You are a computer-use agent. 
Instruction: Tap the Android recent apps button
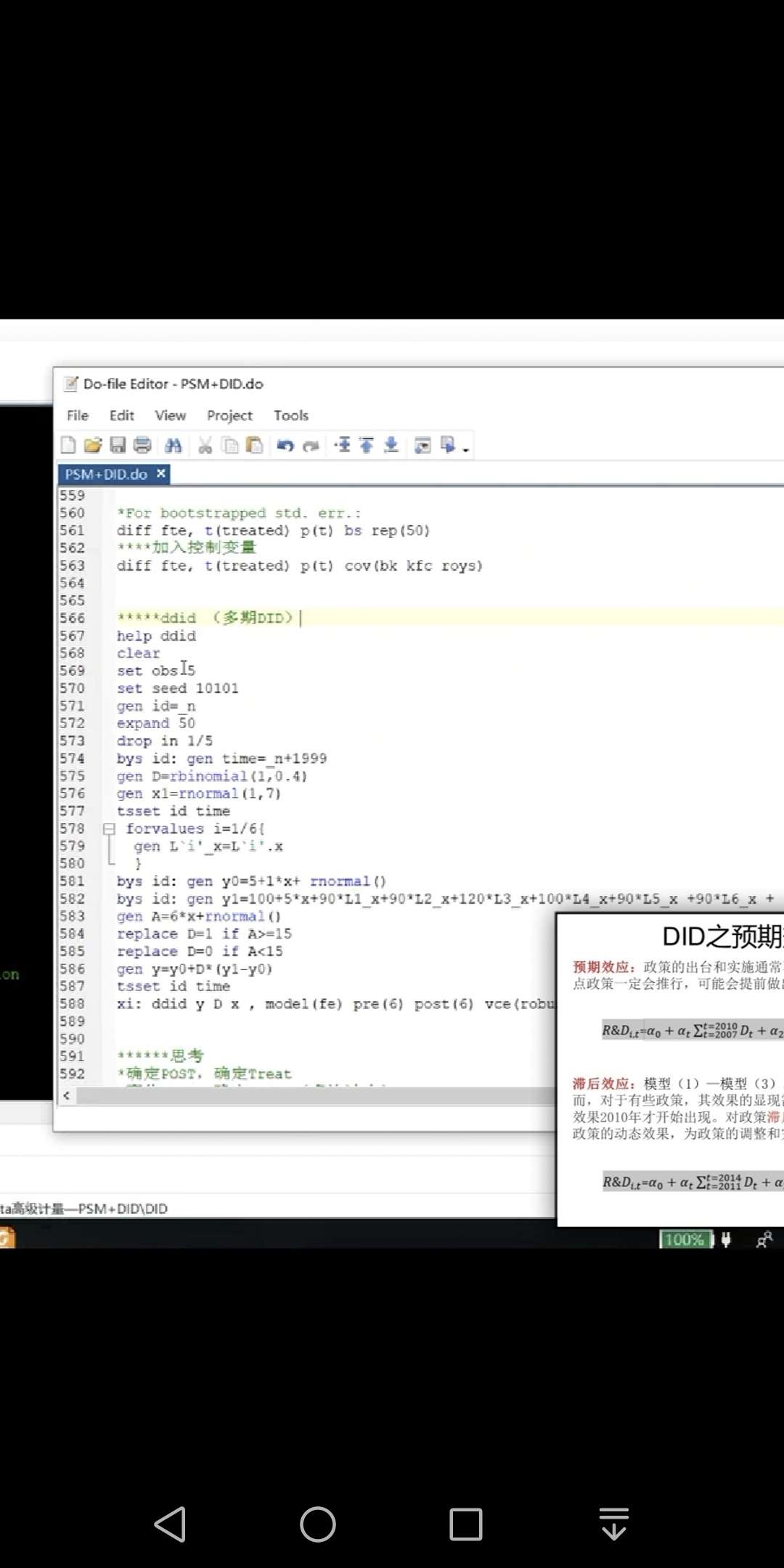(466, 1524)
